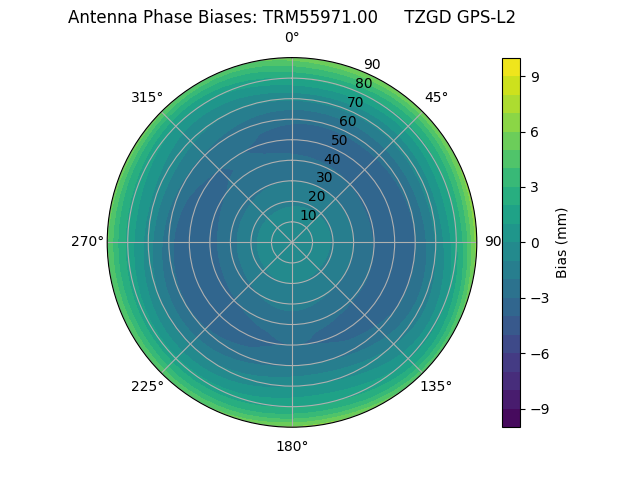Screen dimensions: 640x480
Task: Click the 'Bias (mm)' colorbar label
Action: pyautogui.click(x=562, y=242)
